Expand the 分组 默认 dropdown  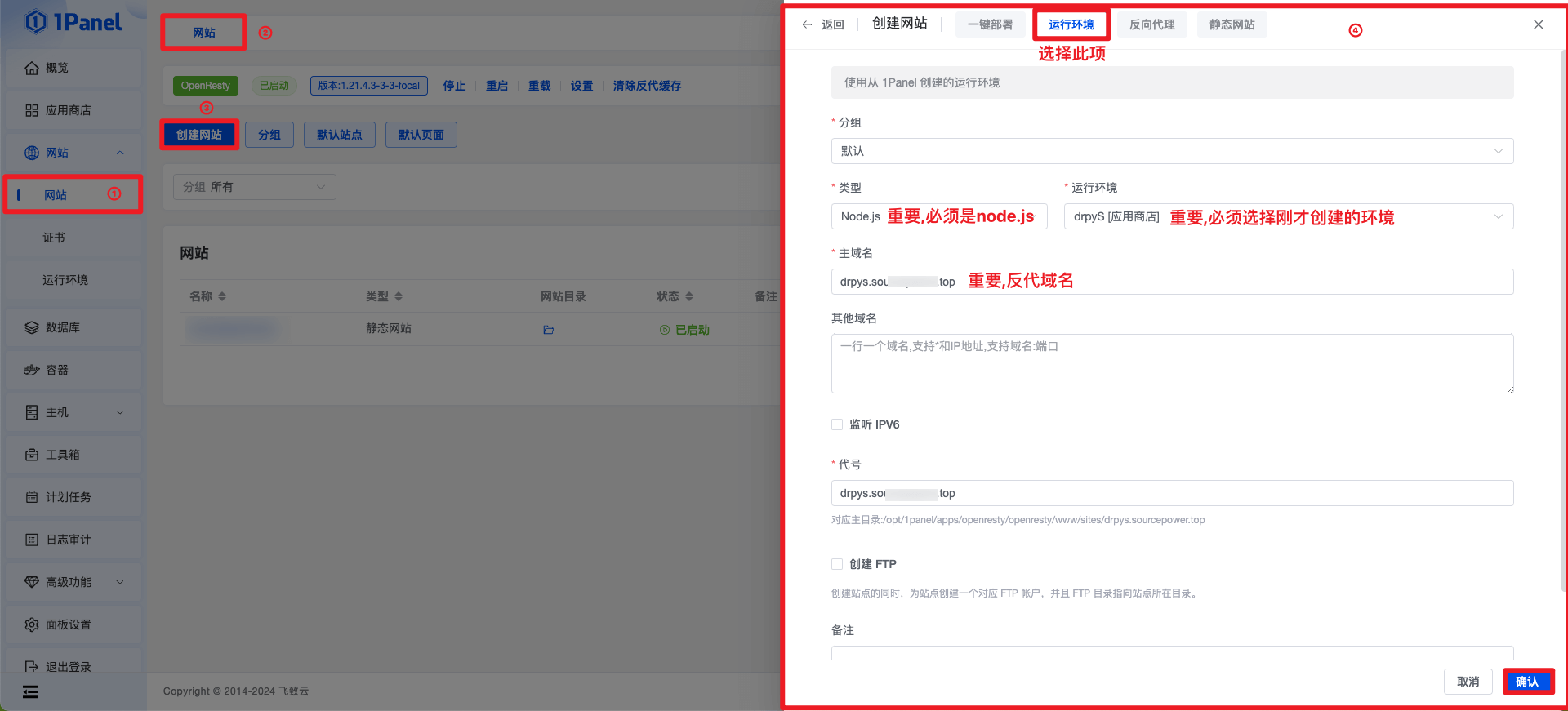tap(1171, 151)
